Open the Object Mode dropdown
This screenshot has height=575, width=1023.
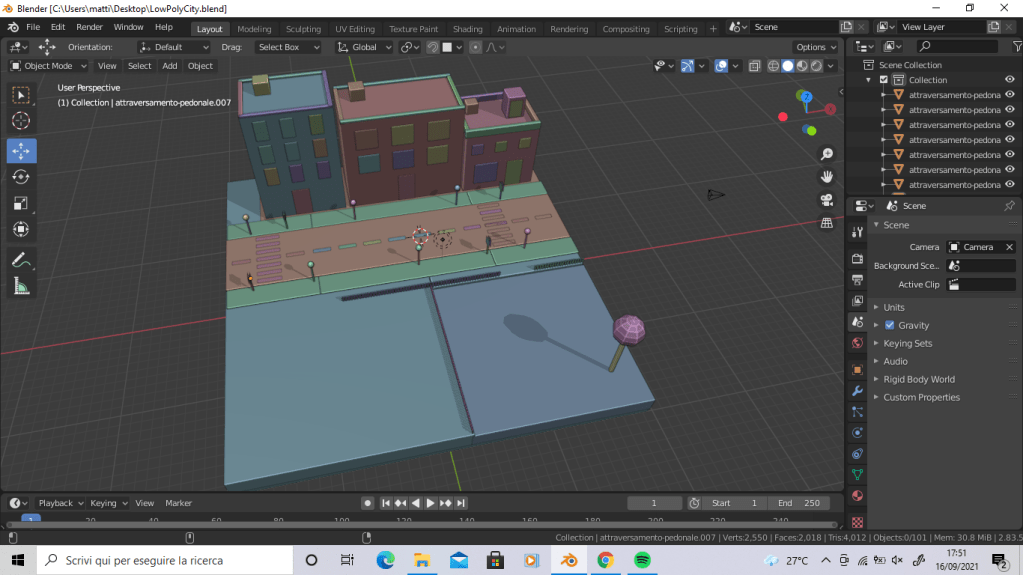[49, 66]
